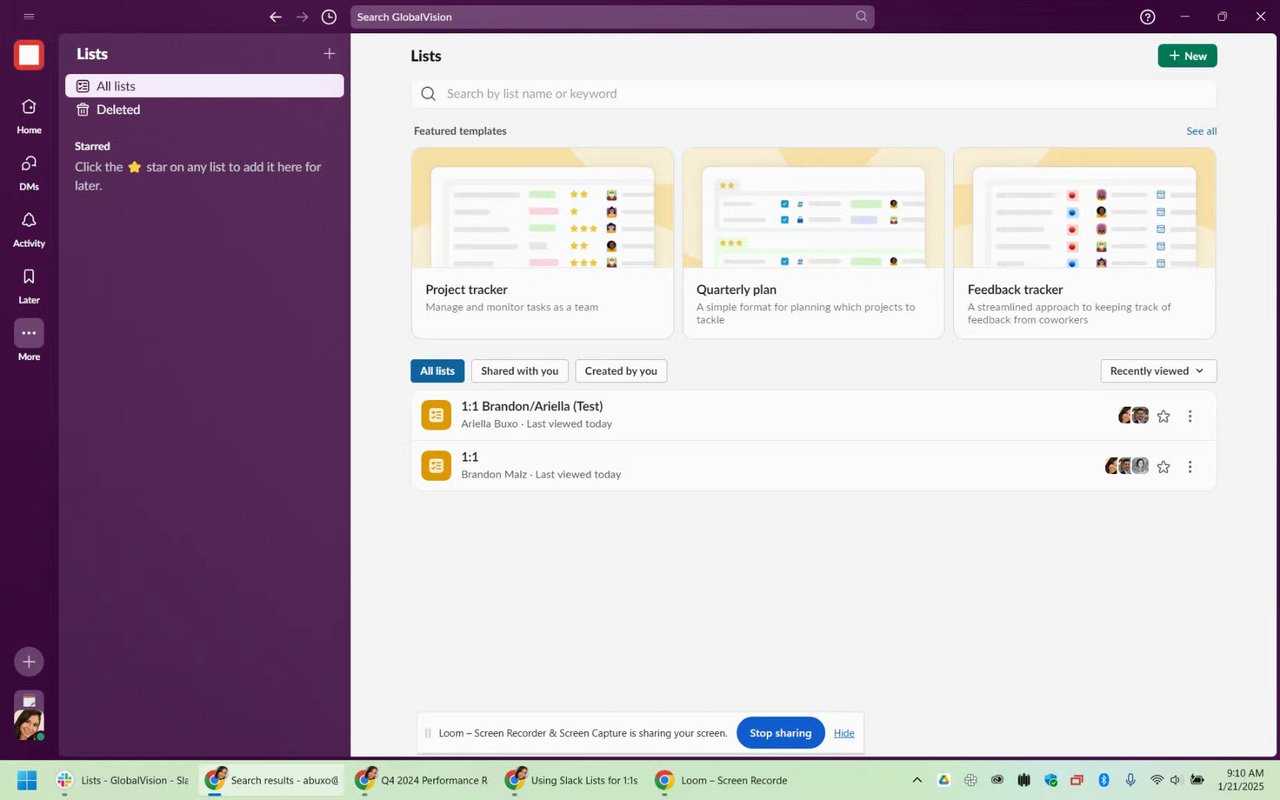Screen dimensions: 1280x800
Task: Open the Home sidebar icon
Action: 29,107
